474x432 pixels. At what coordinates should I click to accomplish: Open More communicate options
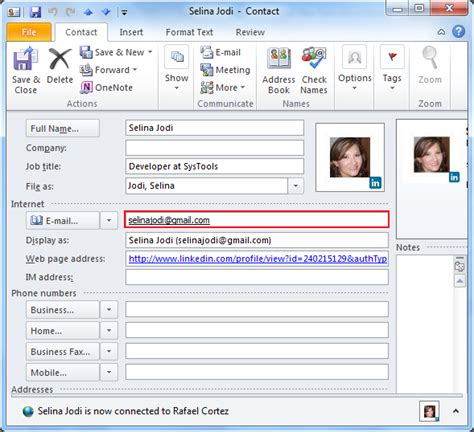tap(222, 87)
